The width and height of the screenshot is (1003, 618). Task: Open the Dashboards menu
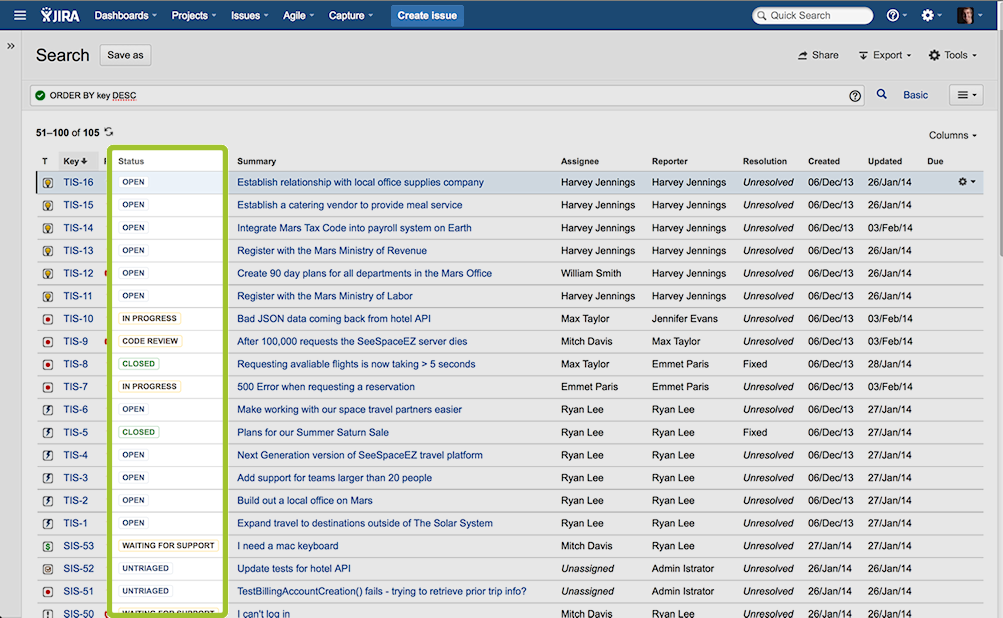[x=125, y=15]
